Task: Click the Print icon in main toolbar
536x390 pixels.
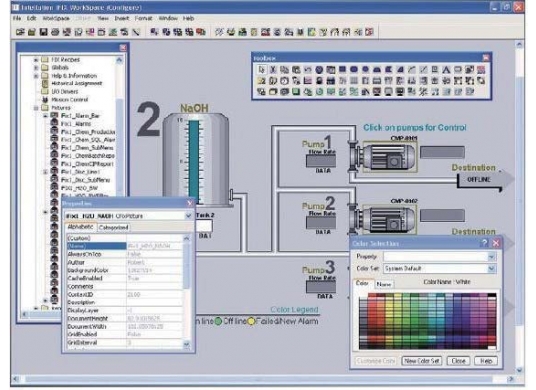Action: pyautogui.click(x=55, y=32)
